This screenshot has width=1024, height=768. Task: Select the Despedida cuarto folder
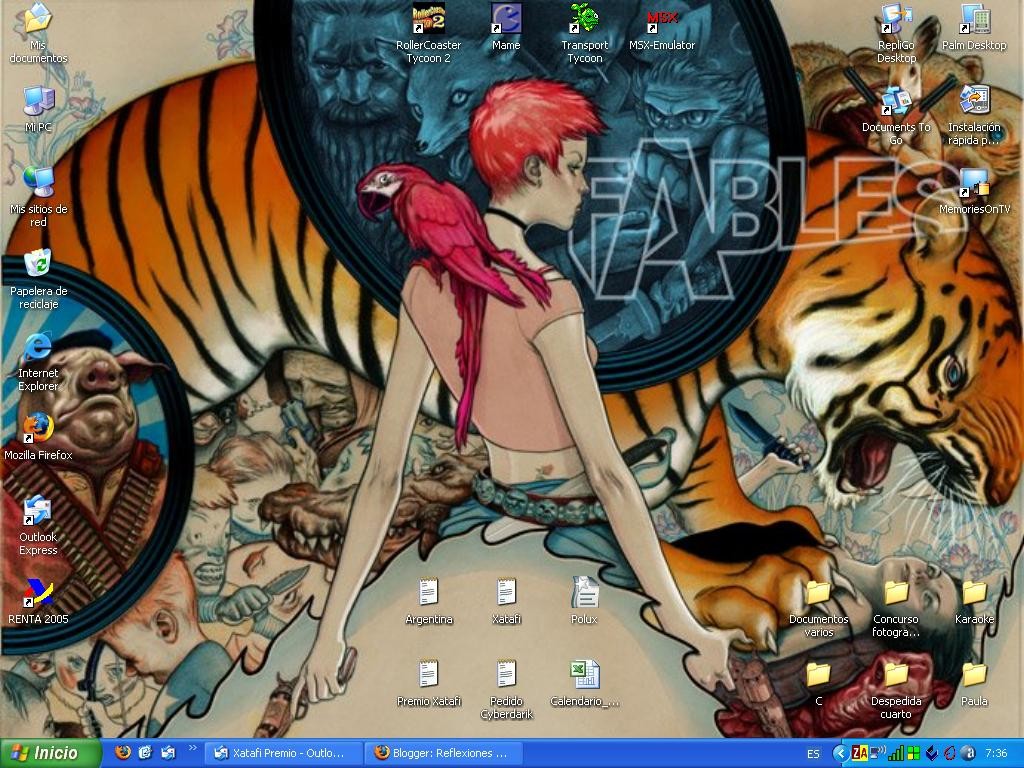(x=896, y=690)
